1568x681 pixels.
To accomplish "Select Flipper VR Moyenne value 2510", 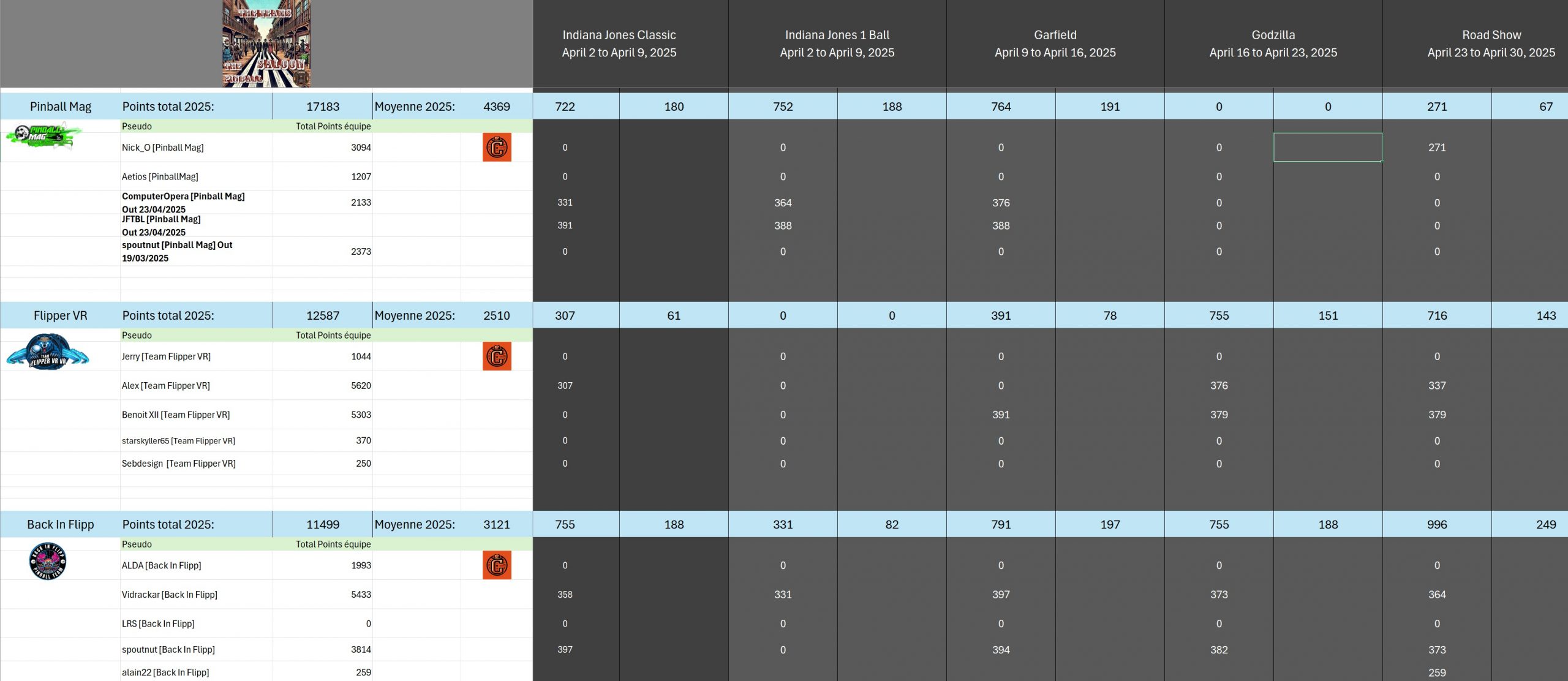I will point(496,315).
